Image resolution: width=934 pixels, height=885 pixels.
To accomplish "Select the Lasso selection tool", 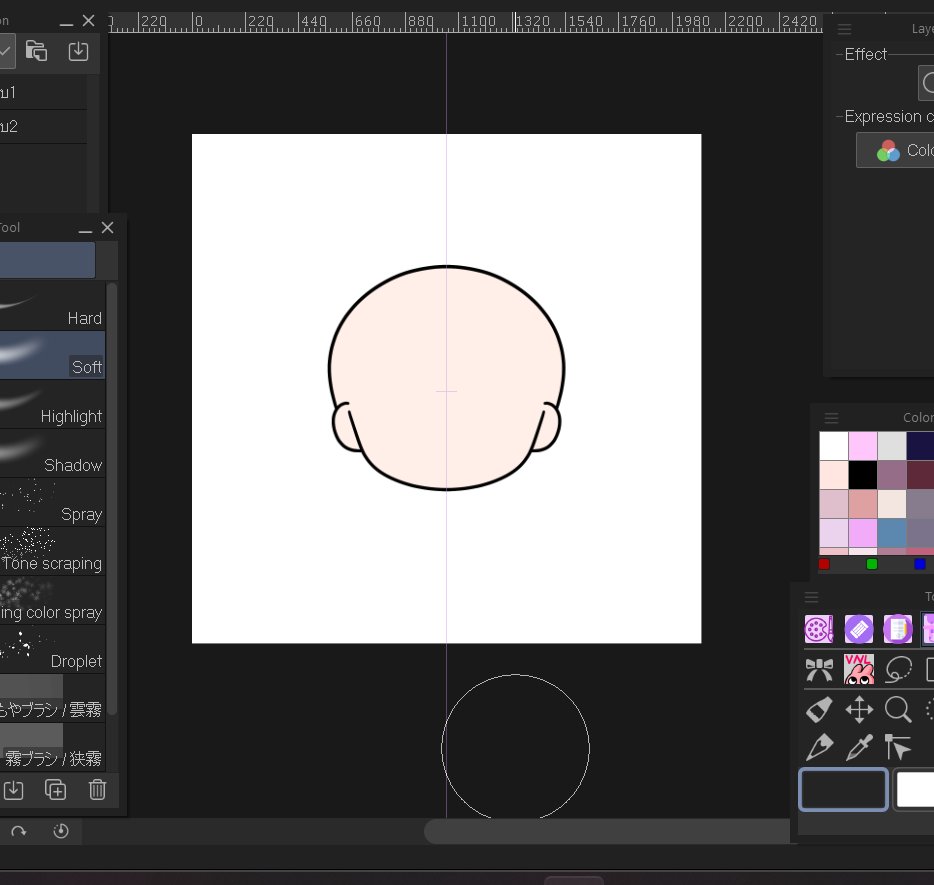I will (898, 669).
